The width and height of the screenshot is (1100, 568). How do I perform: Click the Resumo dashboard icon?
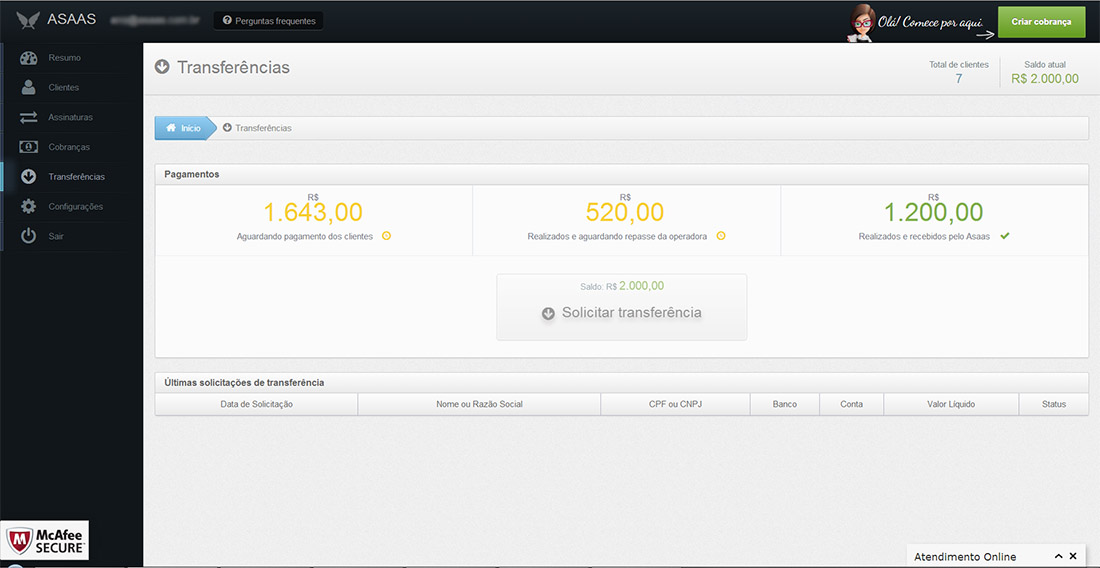point(28,58)
